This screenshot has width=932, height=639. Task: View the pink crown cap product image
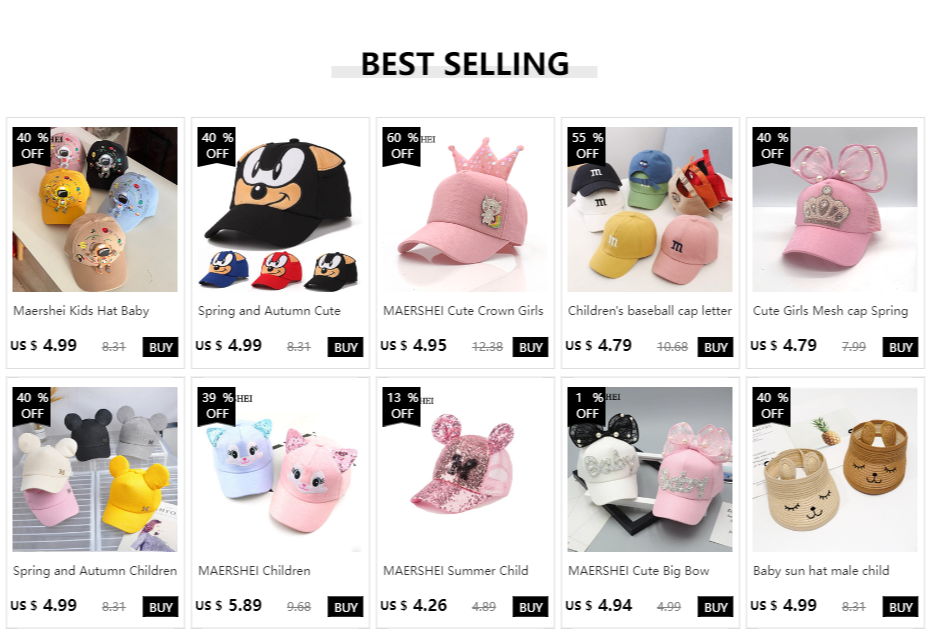[x=465, y=210]
